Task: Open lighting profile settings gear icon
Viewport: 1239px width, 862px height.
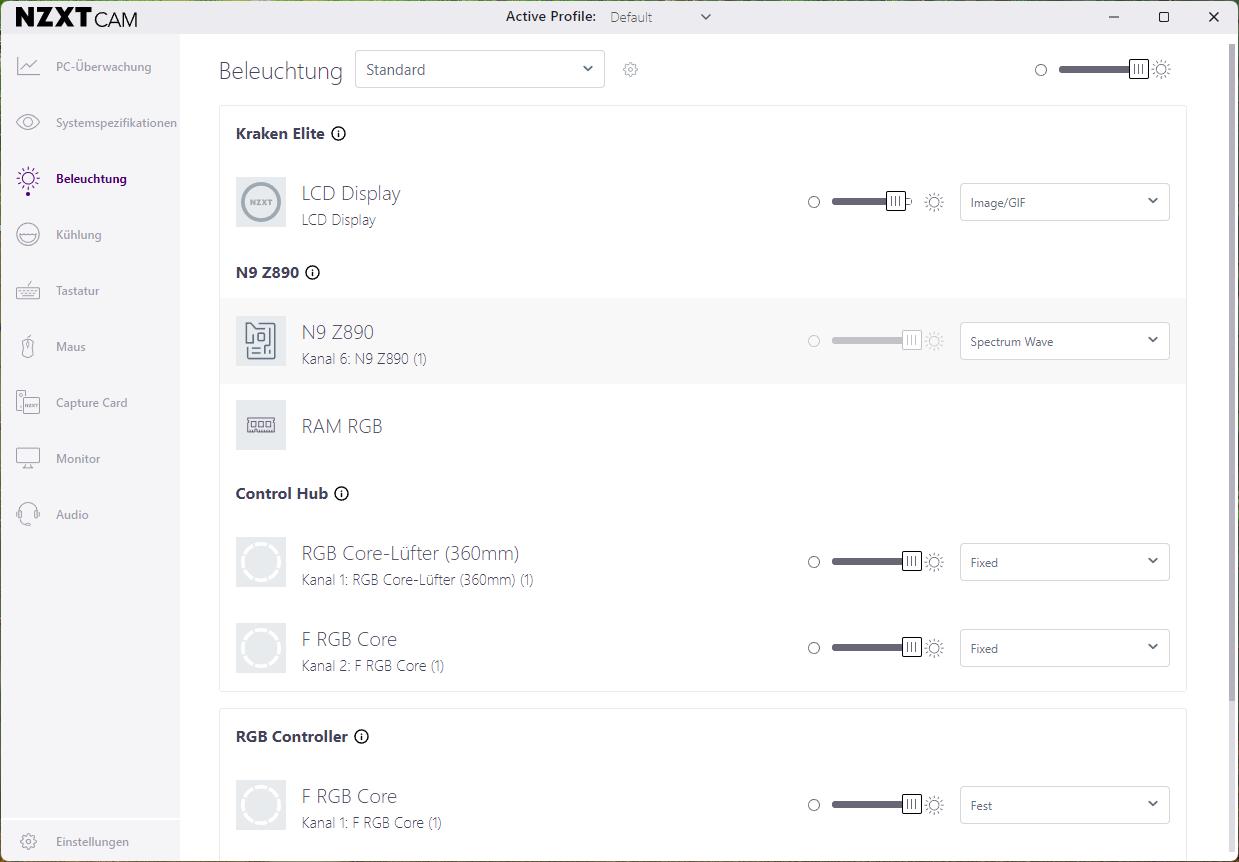Action: coord(630,70)
